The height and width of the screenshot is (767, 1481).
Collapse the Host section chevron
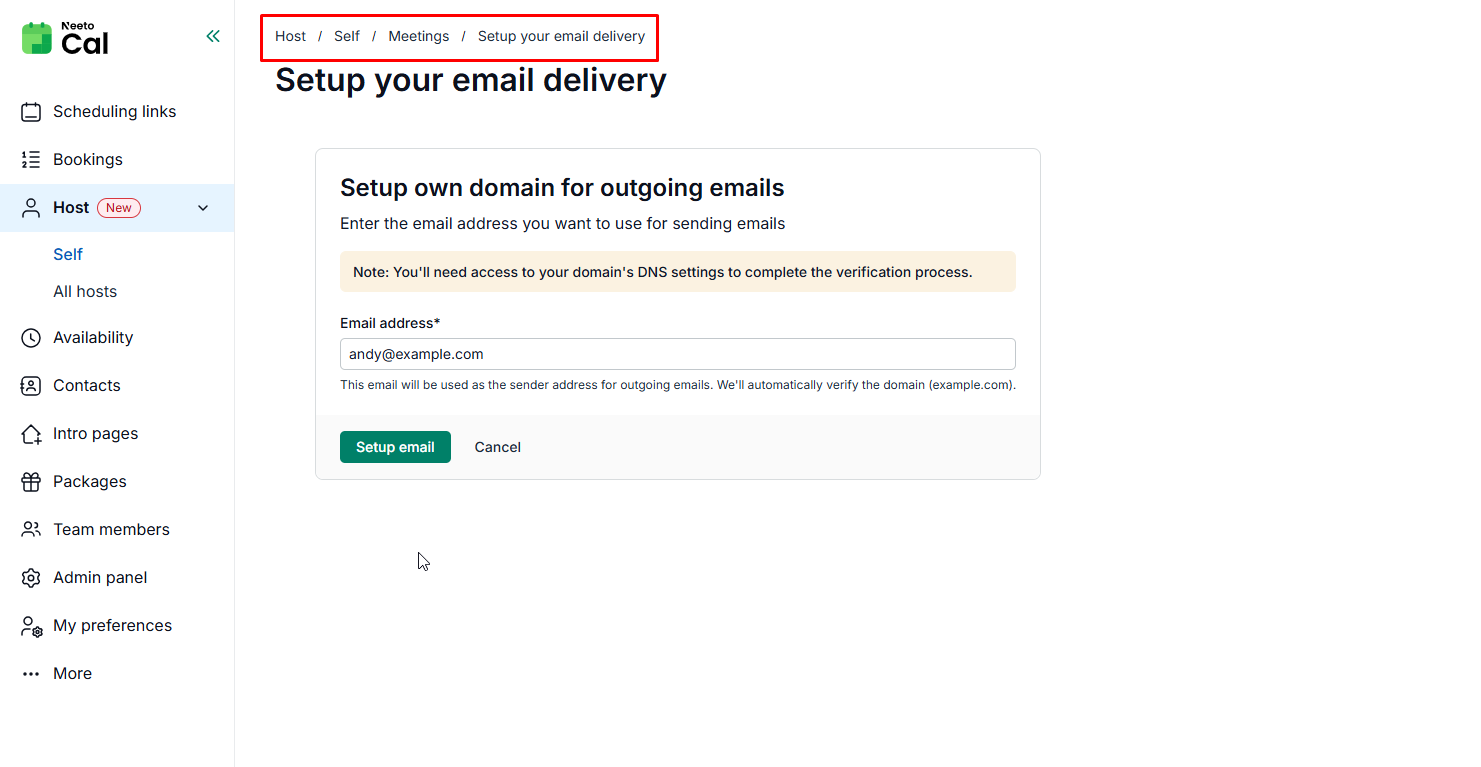pos(203,208)
